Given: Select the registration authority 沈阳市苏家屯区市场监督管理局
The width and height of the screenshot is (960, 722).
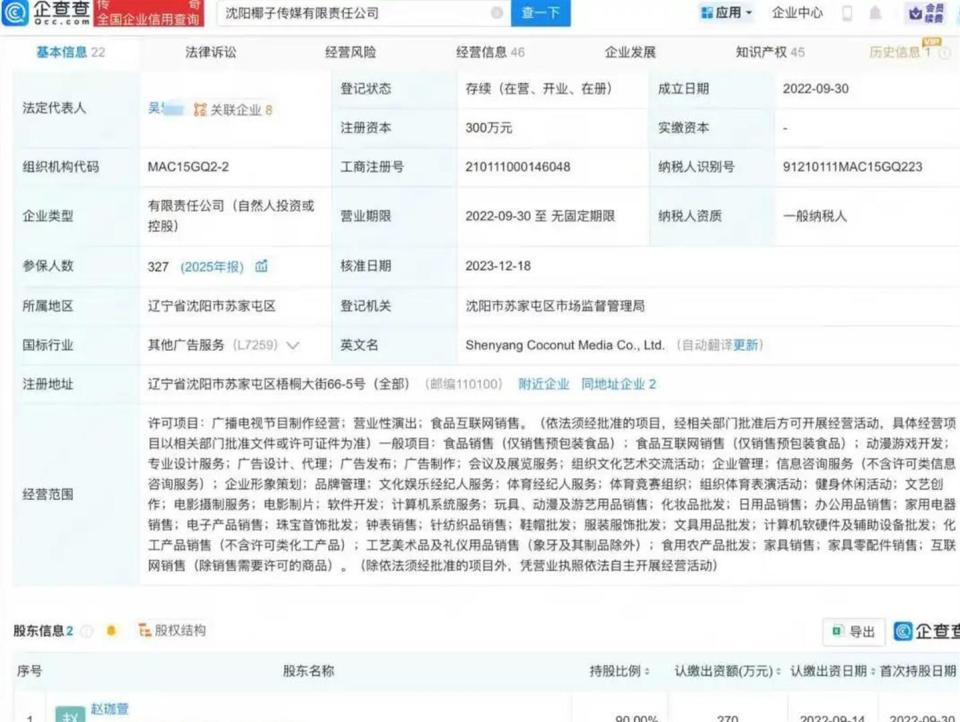Looking at the screenshot, I should pyautogui.click(x=555, y=306).
